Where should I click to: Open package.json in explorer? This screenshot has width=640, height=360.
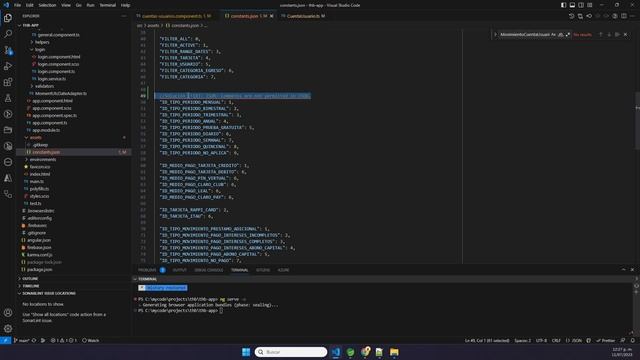coord(40,270)
